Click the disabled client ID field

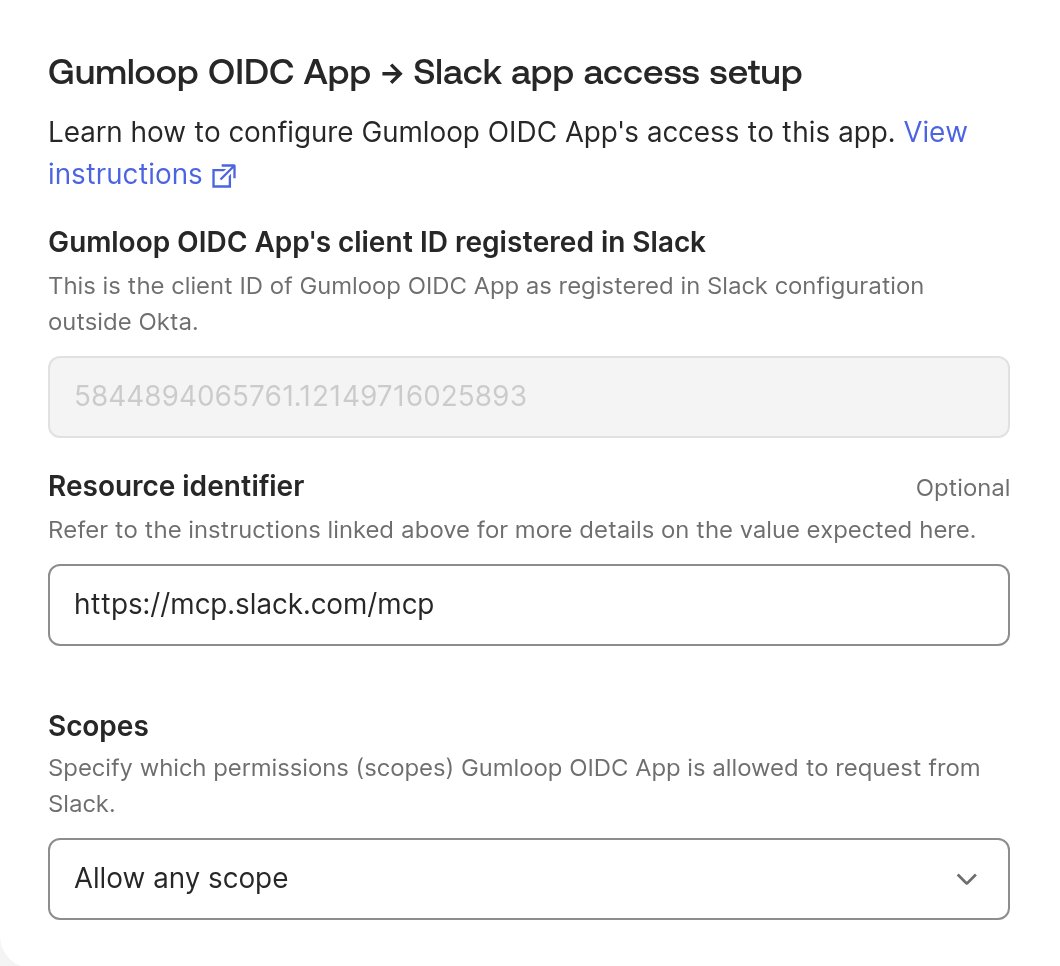click(529, 397)
